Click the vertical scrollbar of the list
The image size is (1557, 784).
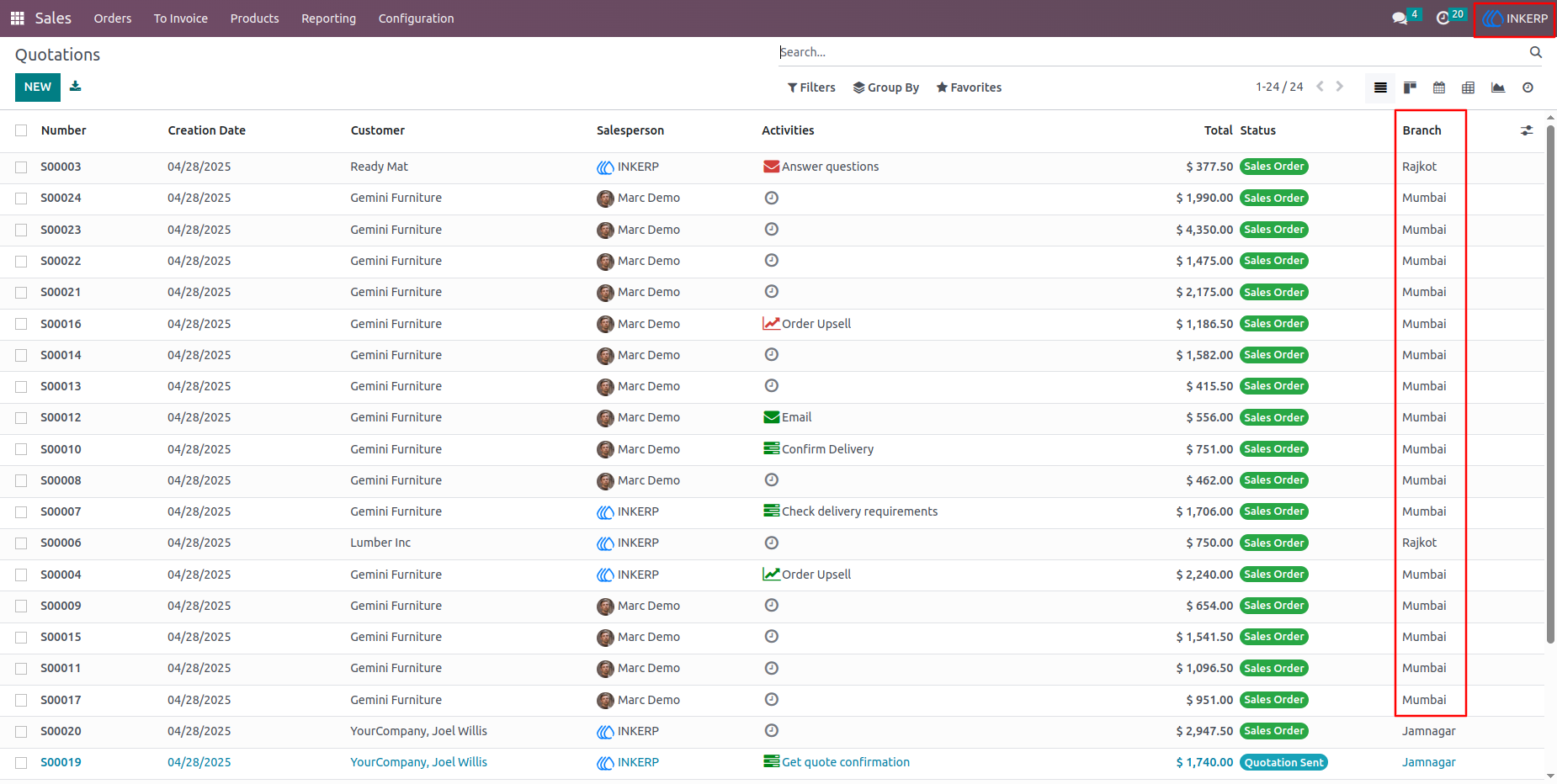coord(1550,384)
